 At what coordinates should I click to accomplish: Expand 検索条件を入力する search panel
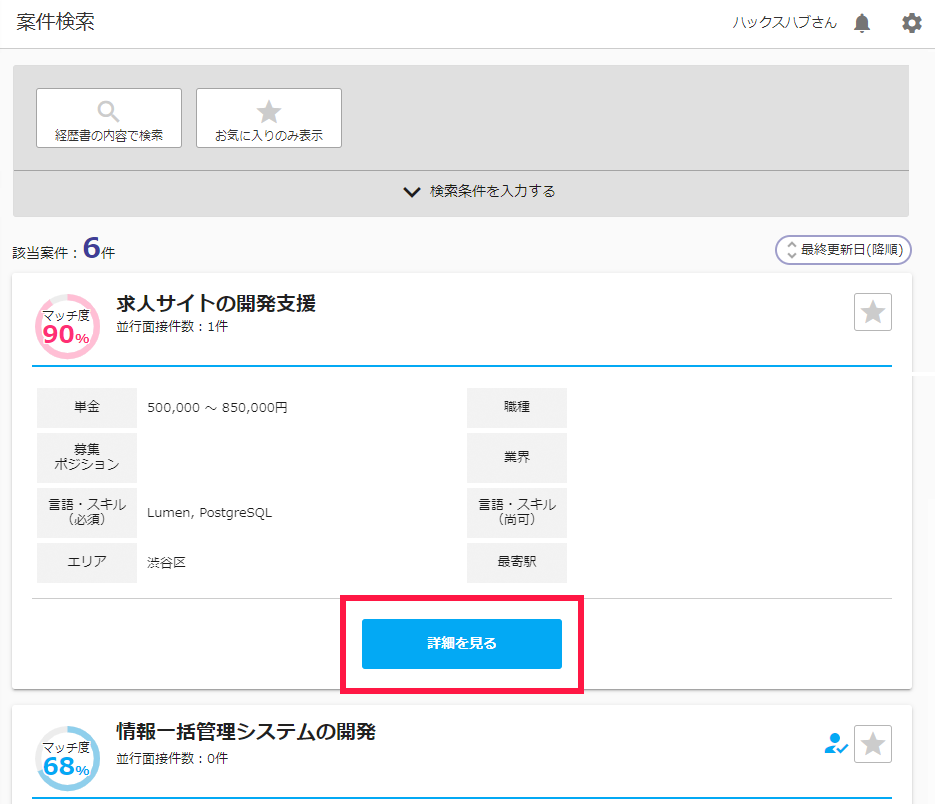[x=461, y=193]
